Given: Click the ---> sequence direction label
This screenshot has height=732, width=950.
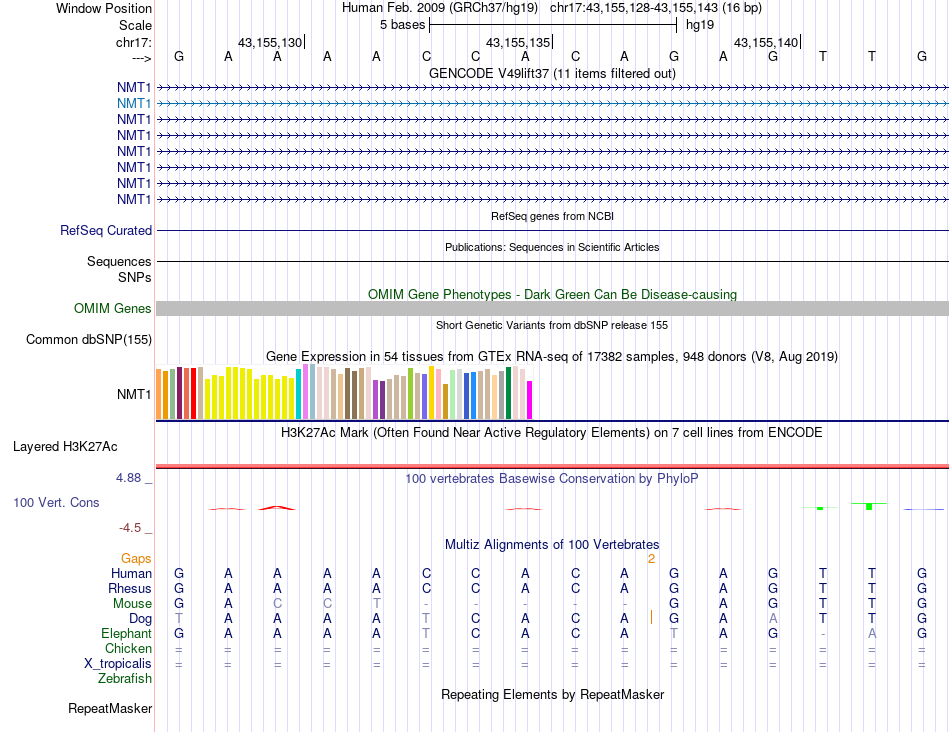Looking at the screenshot, I should pos(141,58).
